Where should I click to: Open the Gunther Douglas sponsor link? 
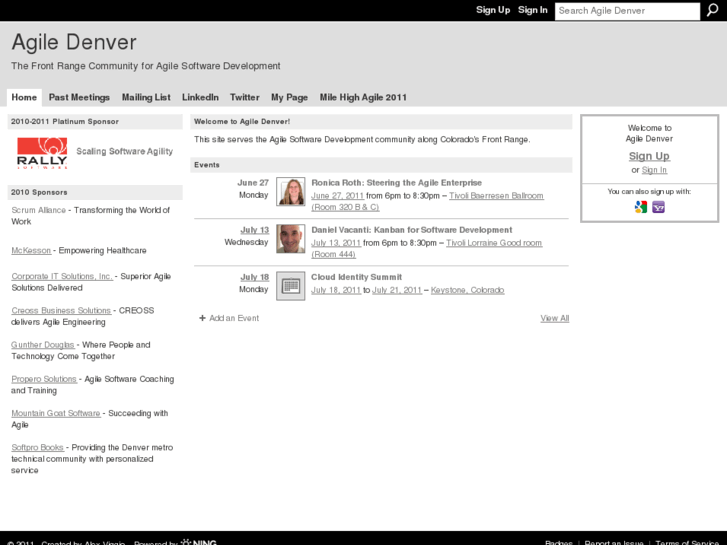(43, 345)
